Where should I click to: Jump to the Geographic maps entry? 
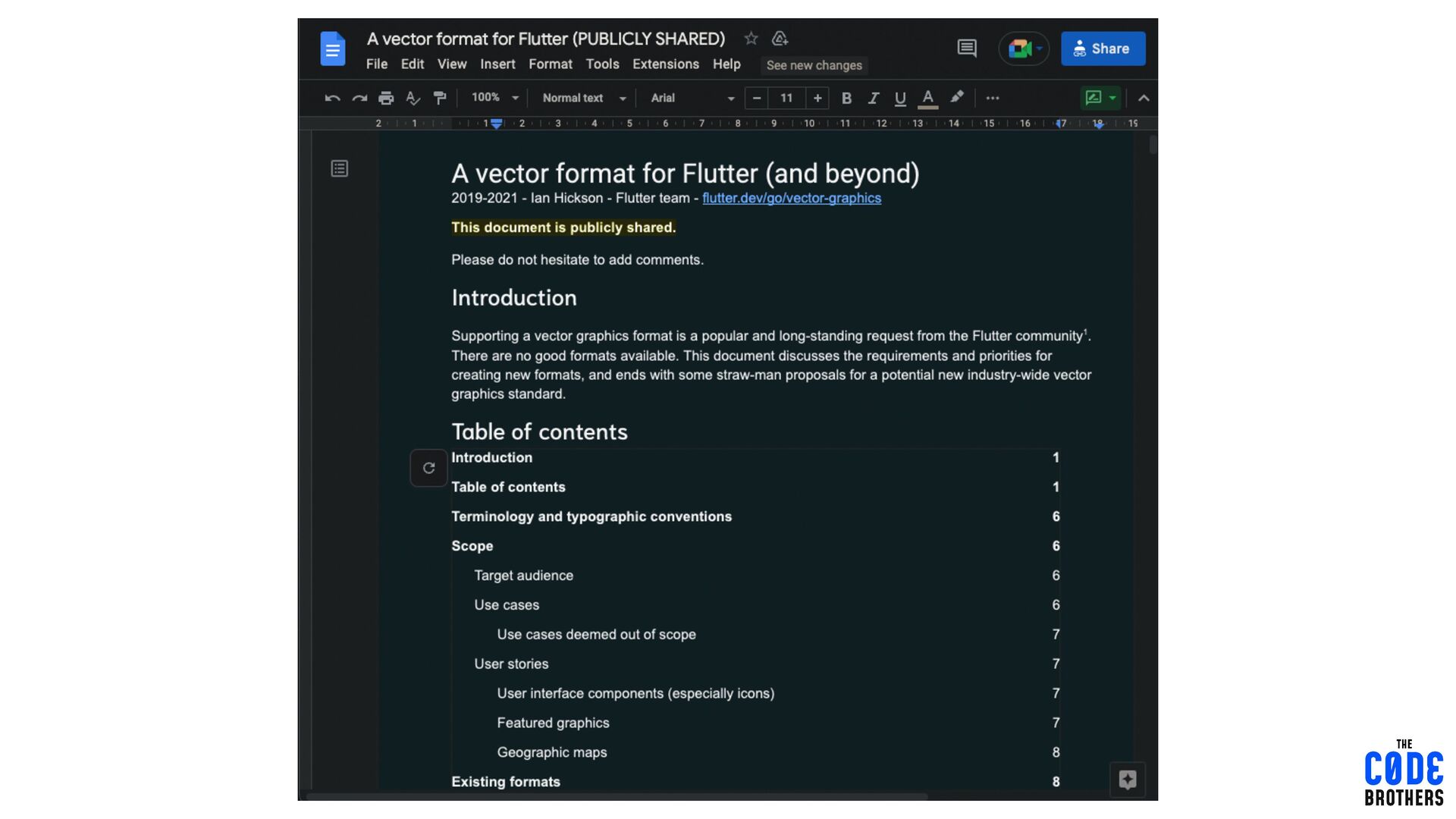pyautogui.click(x=552, y=753)
